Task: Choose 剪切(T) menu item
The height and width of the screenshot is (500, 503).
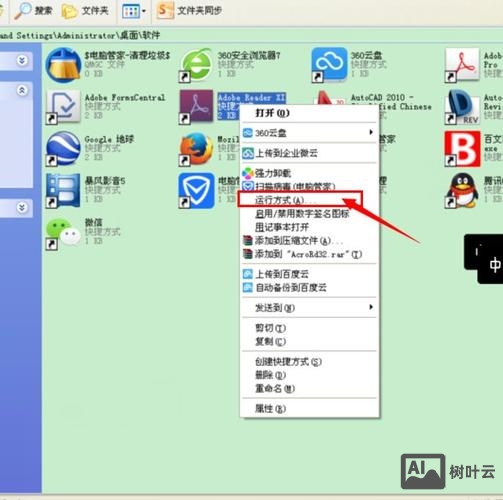Action: point(309,328)
